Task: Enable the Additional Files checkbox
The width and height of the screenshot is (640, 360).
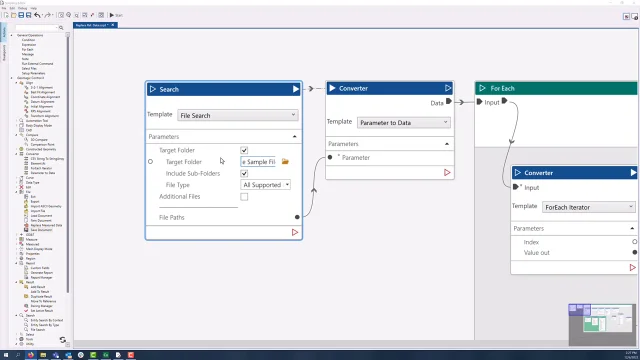Action: 244,197
